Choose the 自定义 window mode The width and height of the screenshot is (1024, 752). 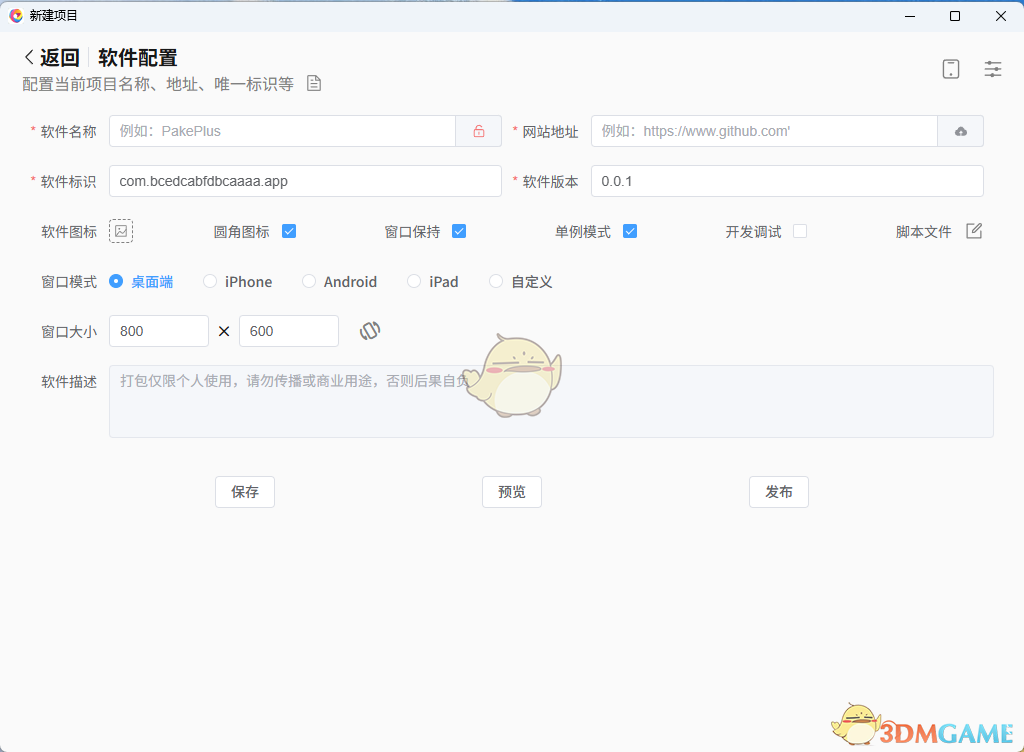(x=495, y=281)
